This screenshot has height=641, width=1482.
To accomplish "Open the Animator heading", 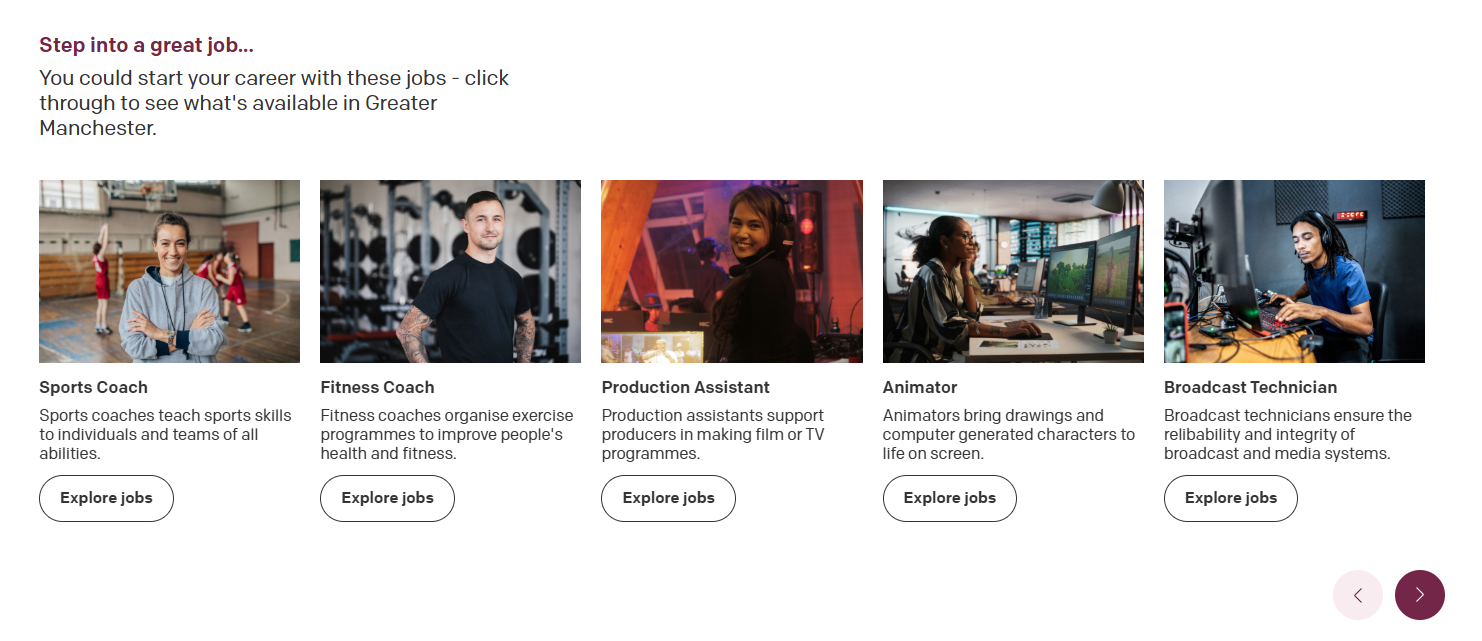I will click(919, 387).
